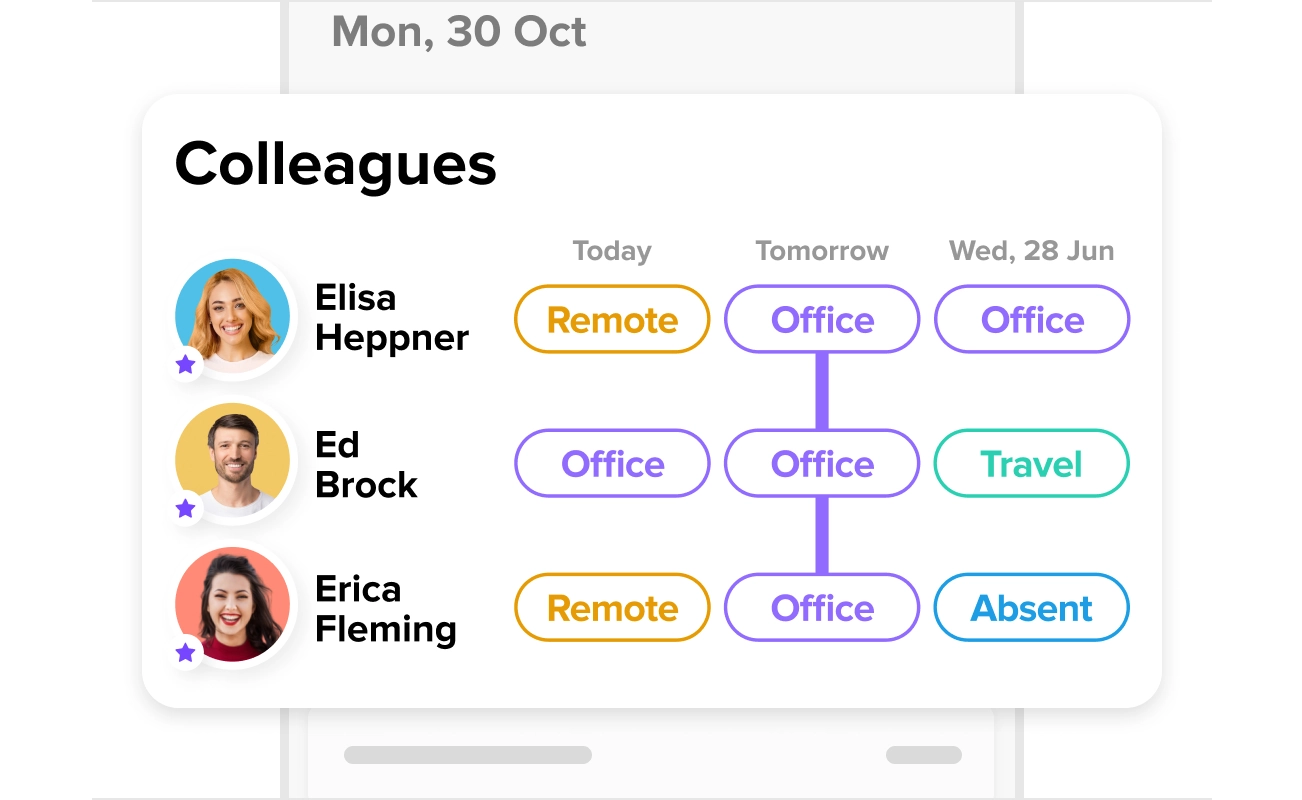Screen dimensions: 1302x800
Task: Click Elisa's Office pill for Wed, 28 Jun
Action: (1032, 319)
